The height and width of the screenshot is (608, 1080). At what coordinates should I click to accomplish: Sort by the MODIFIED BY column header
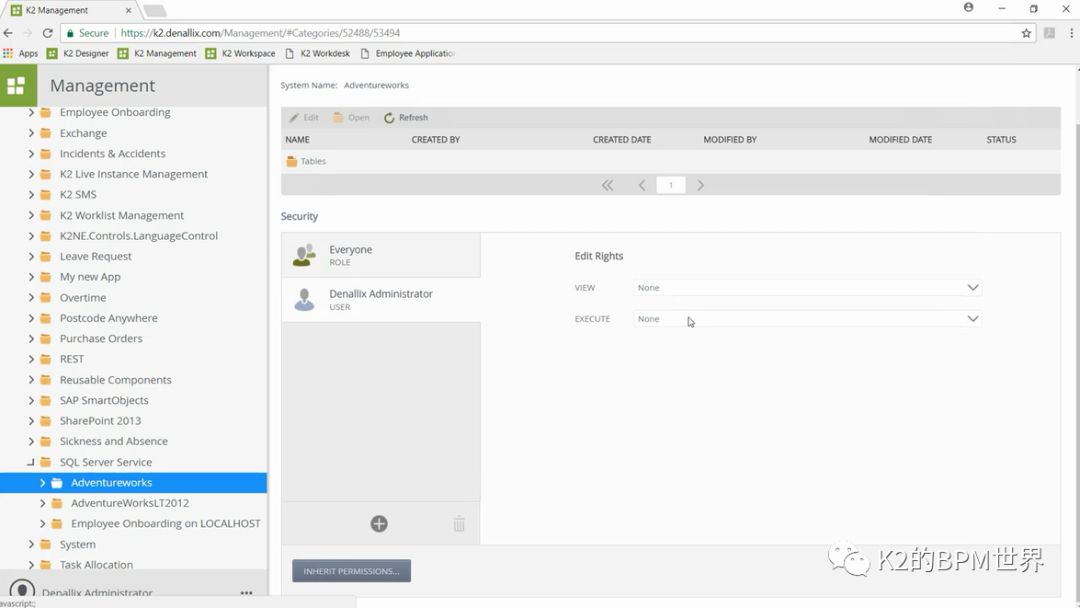pos(730,140)
